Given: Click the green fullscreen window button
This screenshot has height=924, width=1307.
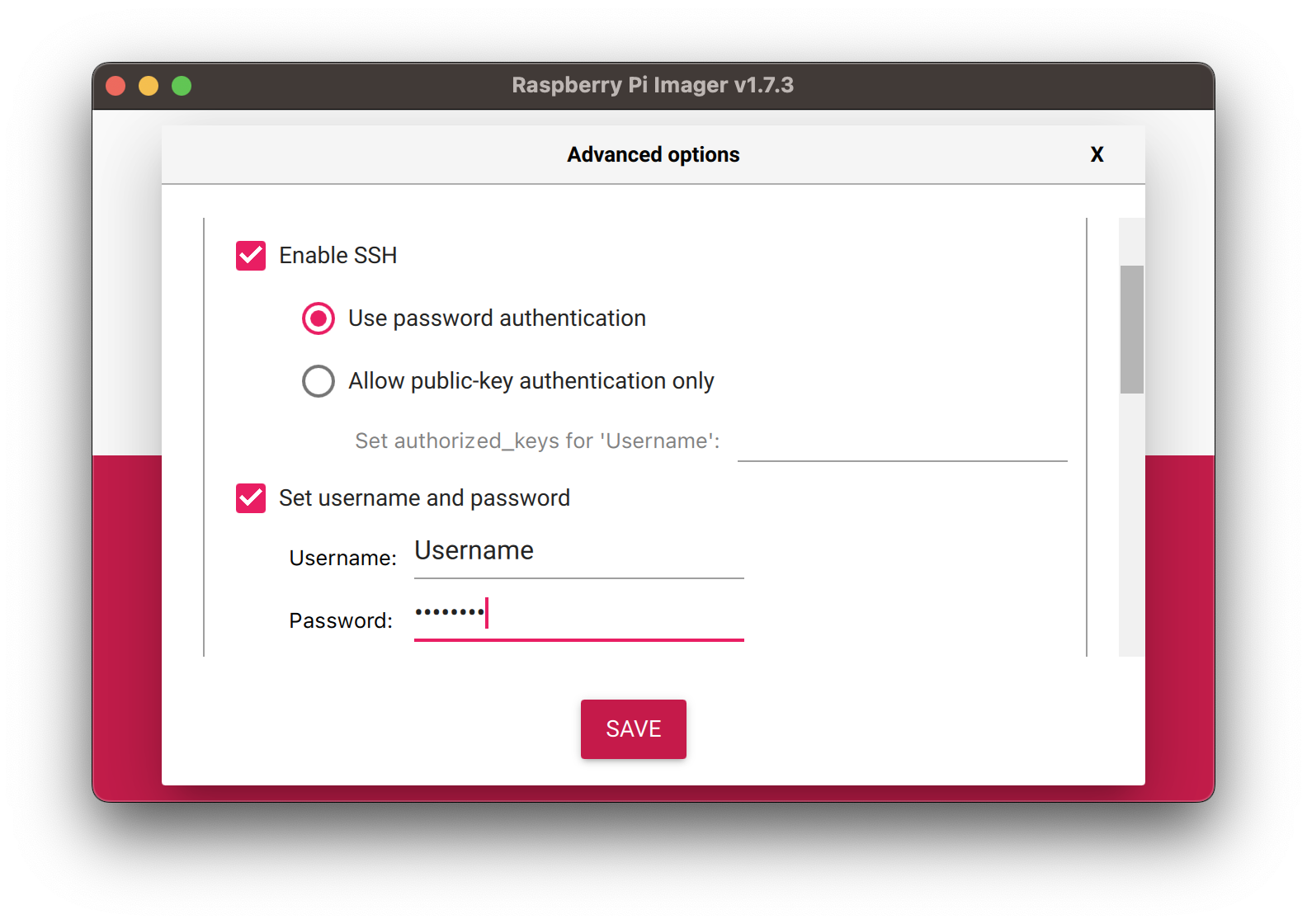Looking at the screenshot, I should point(182,86).
